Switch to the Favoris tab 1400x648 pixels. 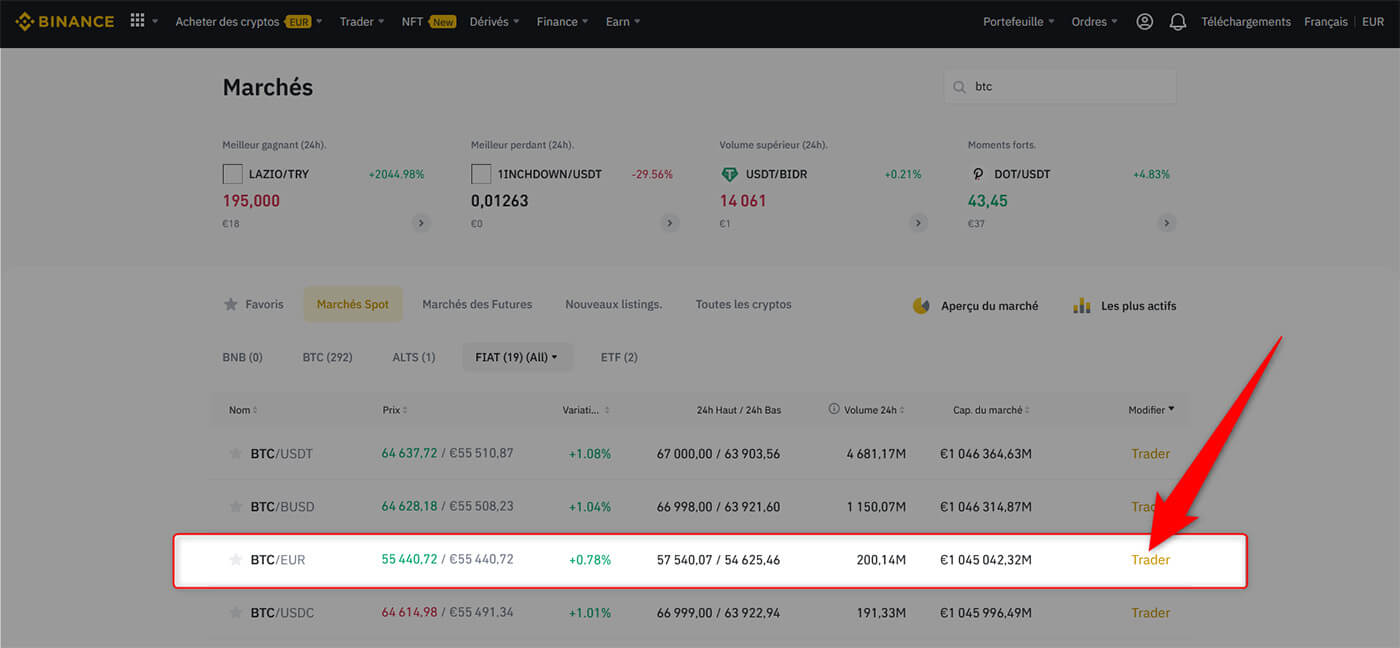pyautogui.click(x=253, y=304)
